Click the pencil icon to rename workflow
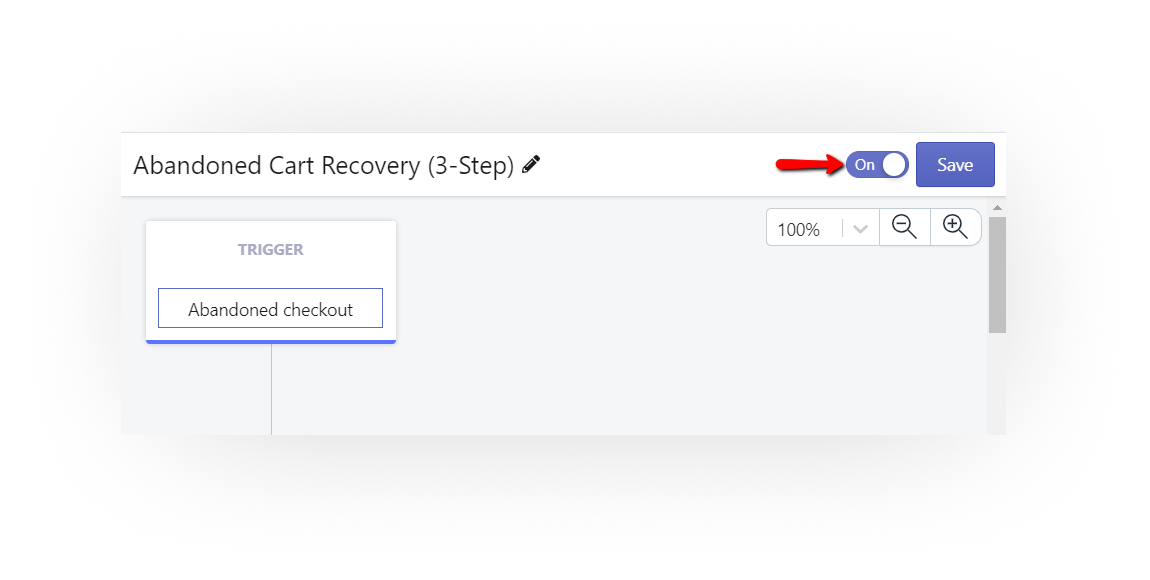This screenshot has width=1150, height=580. click(x=531, y=164)
